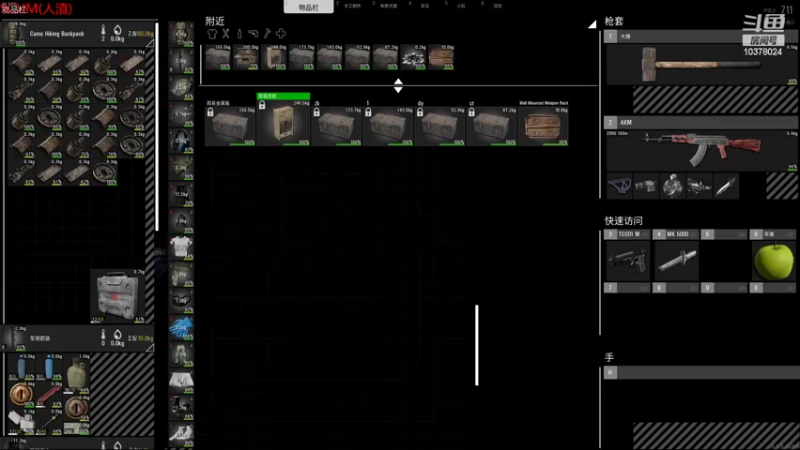Select the TEC01 M pistol quick slot

tap(627, 260)
